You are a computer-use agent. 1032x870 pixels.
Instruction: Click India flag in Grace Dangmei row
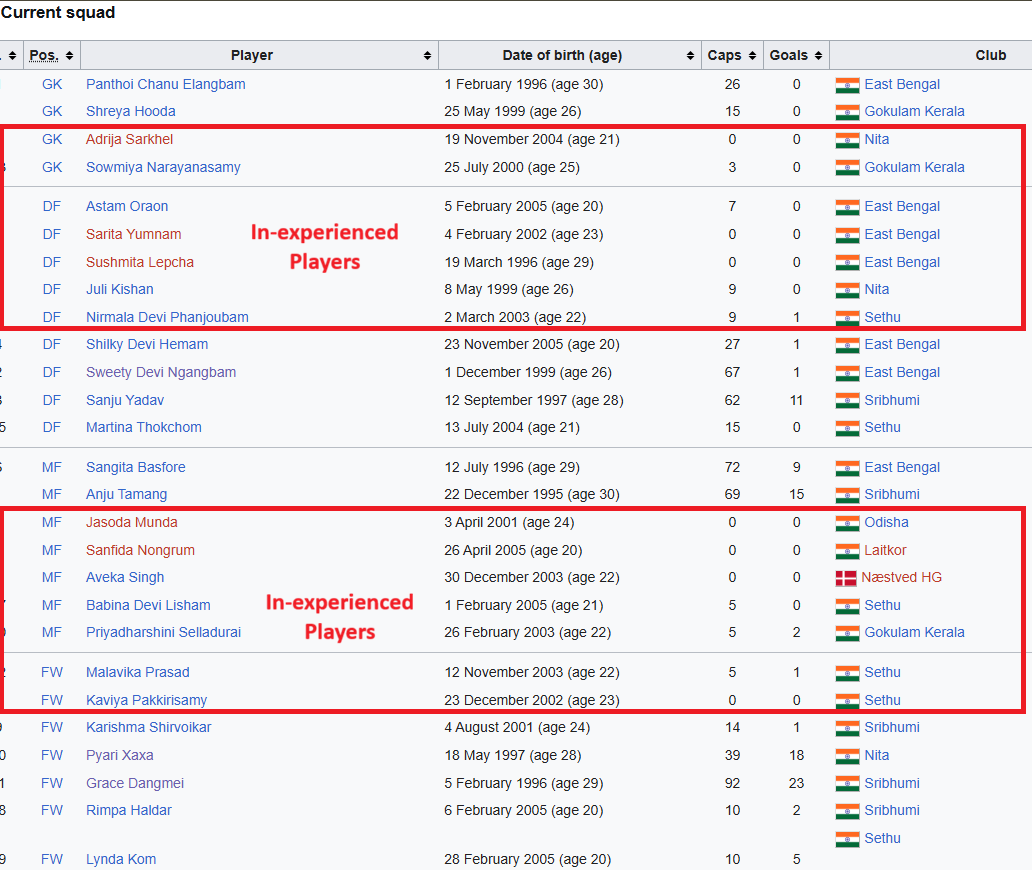coord(847,784)
